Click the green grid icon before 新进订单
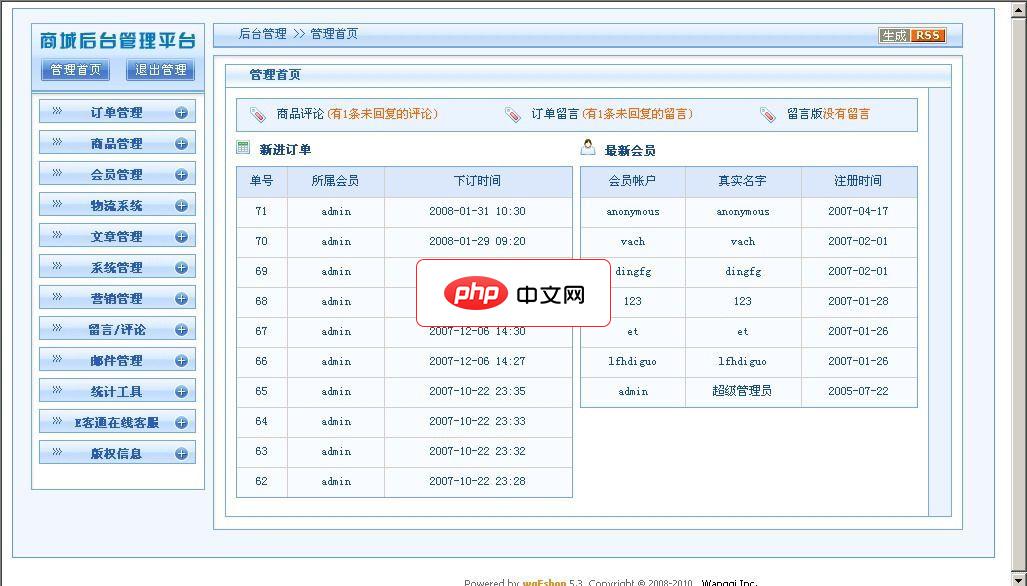The image size is (1027, 586). pos(241,147)
